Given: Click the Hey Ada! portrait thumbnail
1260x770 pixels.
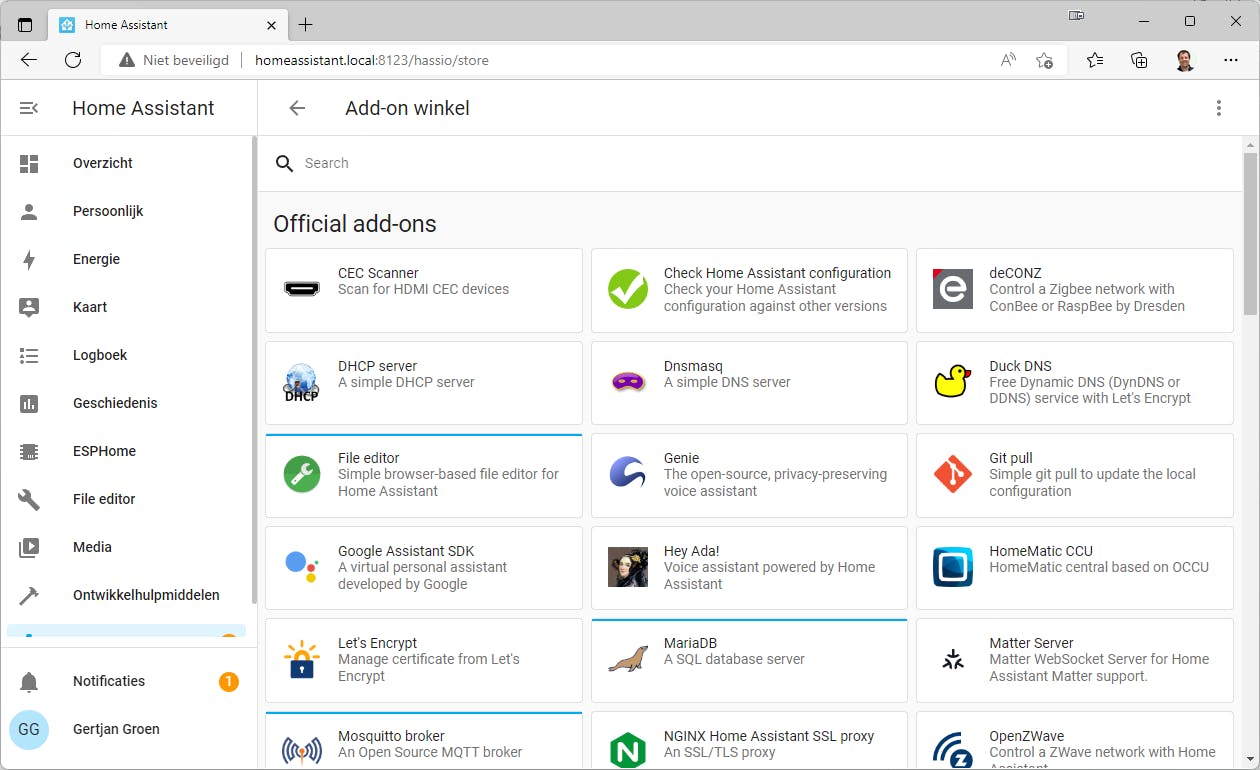Looking at the screenshot, I should coord(628,567).
